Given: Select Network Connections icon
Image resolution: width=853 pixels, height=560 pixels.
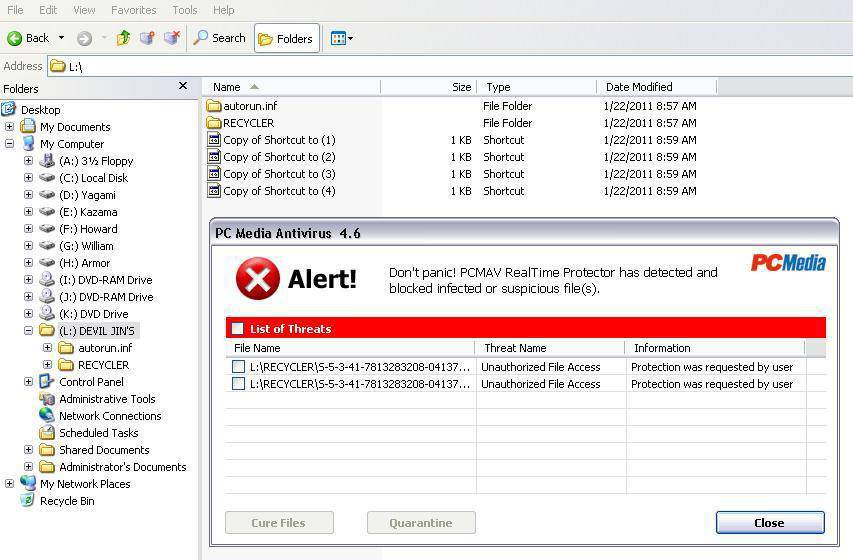Looking at the screenshot, I should tap(47, 415).
